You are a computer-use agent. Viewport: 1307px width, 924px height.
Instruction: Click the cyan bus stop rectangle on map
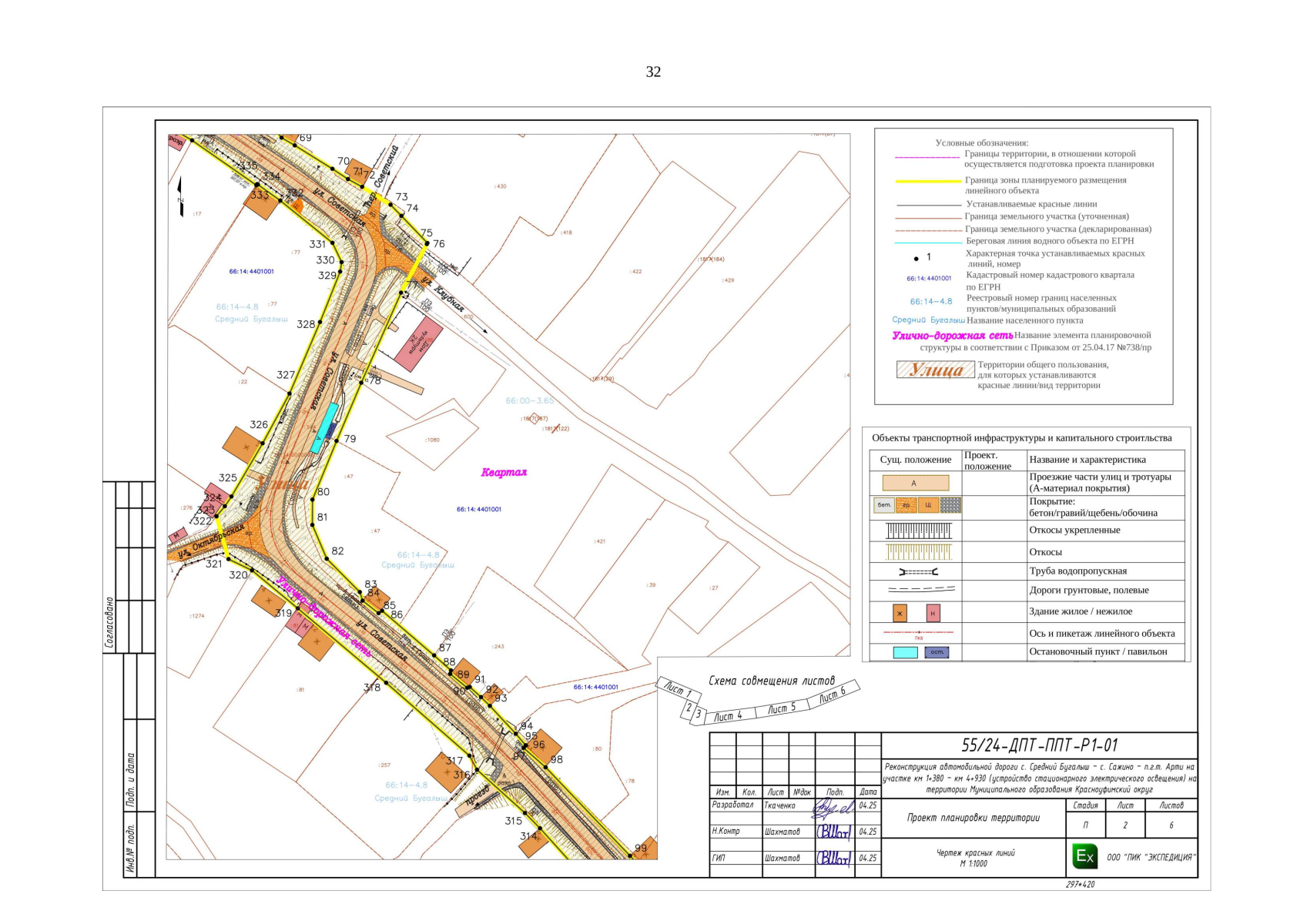click(x=324, y=428)
